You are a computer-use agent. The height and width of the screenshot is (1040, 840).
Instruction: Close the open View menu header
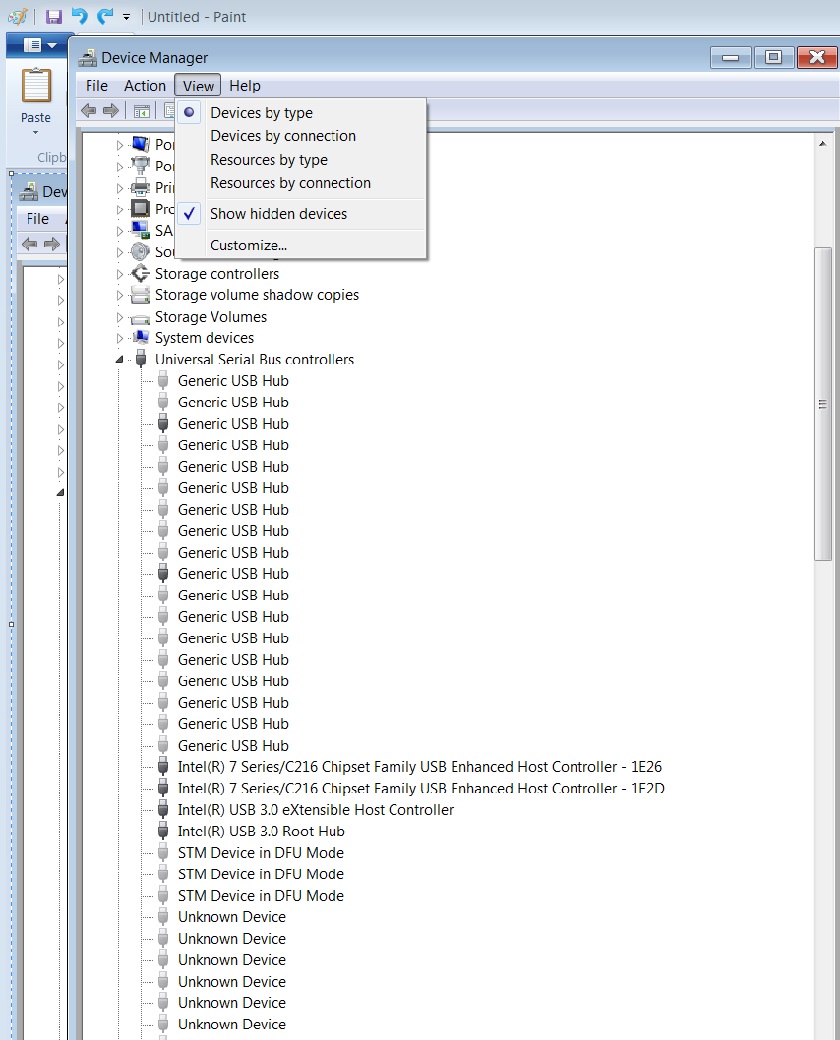tap(198, 86)
